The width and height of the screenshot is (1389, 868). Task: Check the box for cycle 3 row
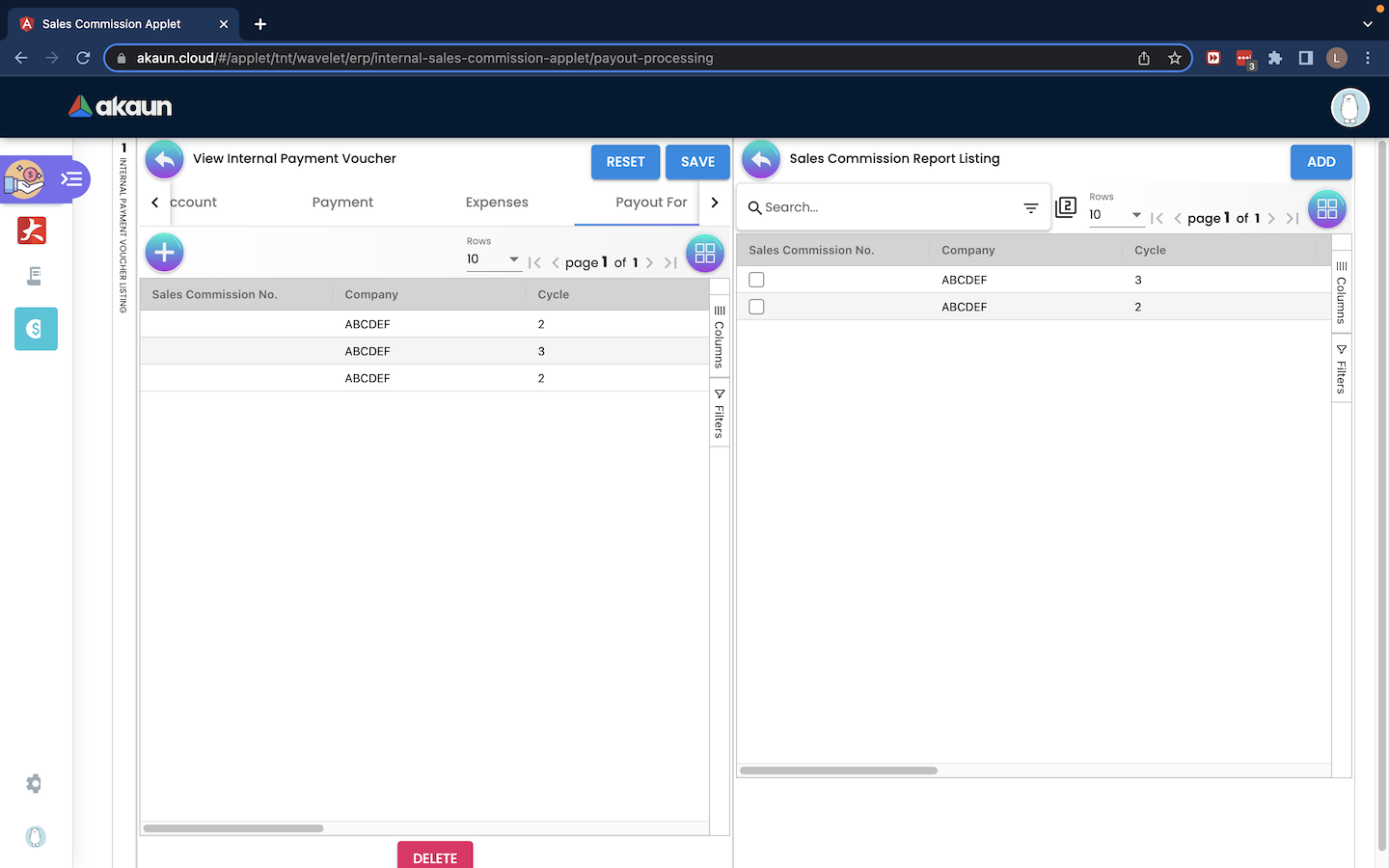[x=756, y=280]
